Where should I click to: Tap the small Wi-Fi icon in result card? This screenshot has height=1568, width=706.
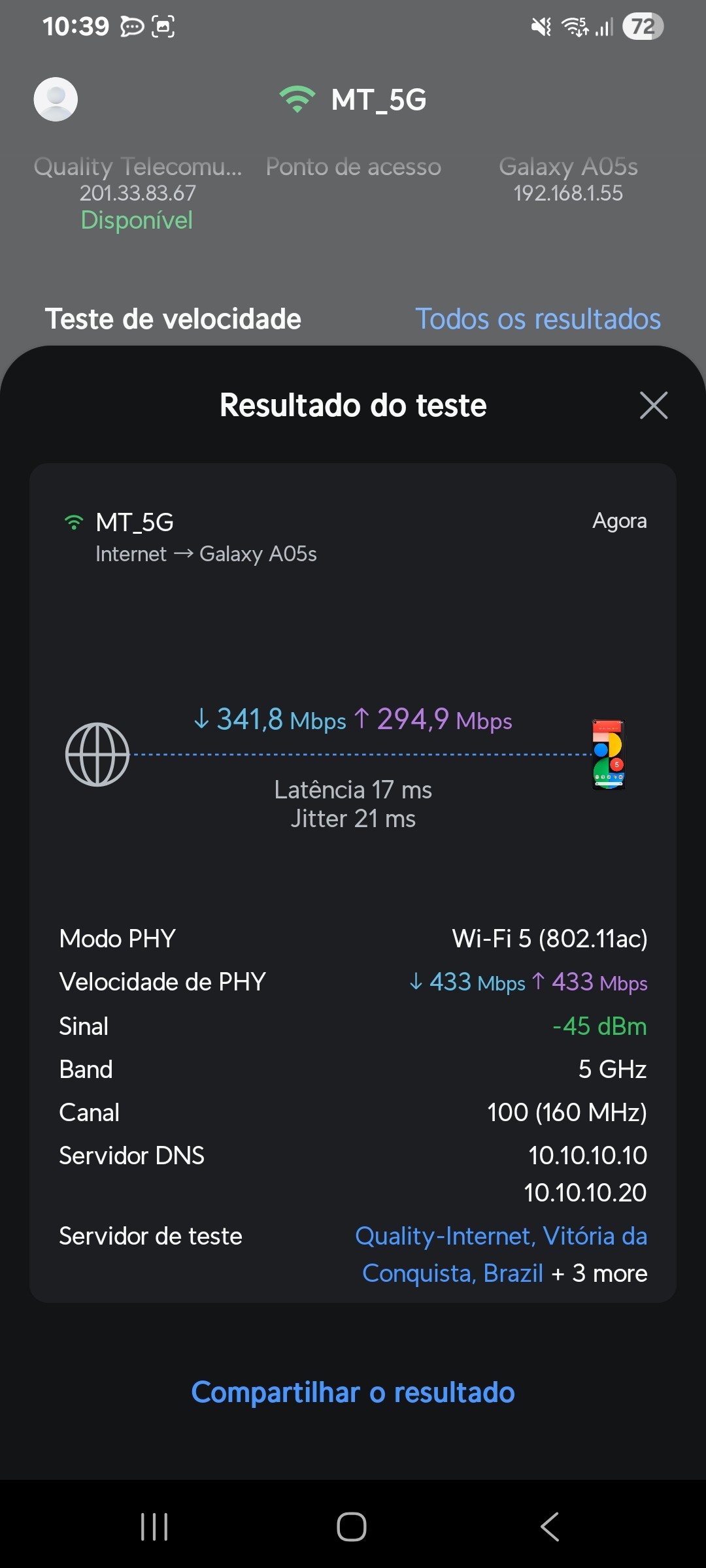(74, 522)
